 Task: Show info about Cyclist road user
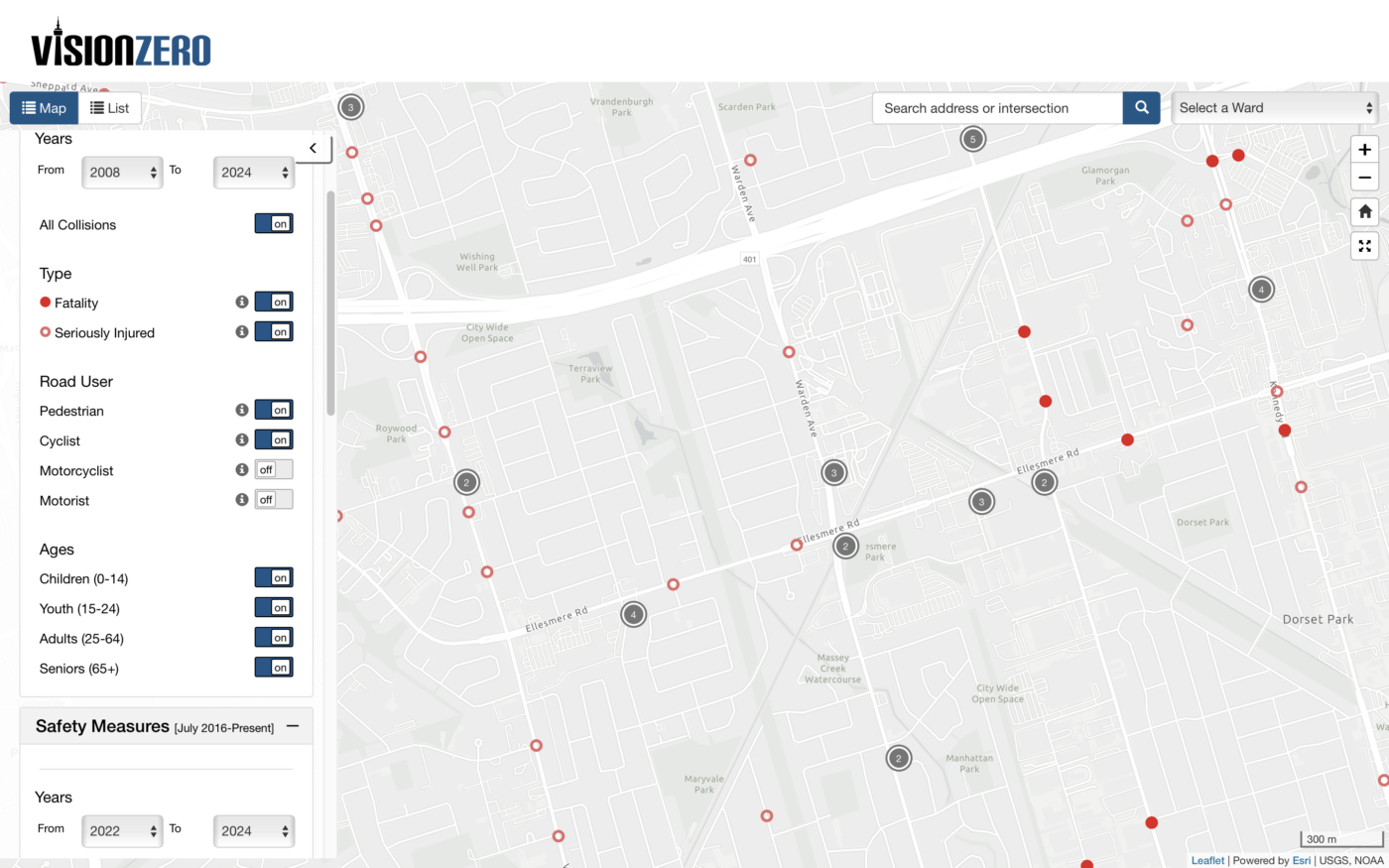(241, 439)
